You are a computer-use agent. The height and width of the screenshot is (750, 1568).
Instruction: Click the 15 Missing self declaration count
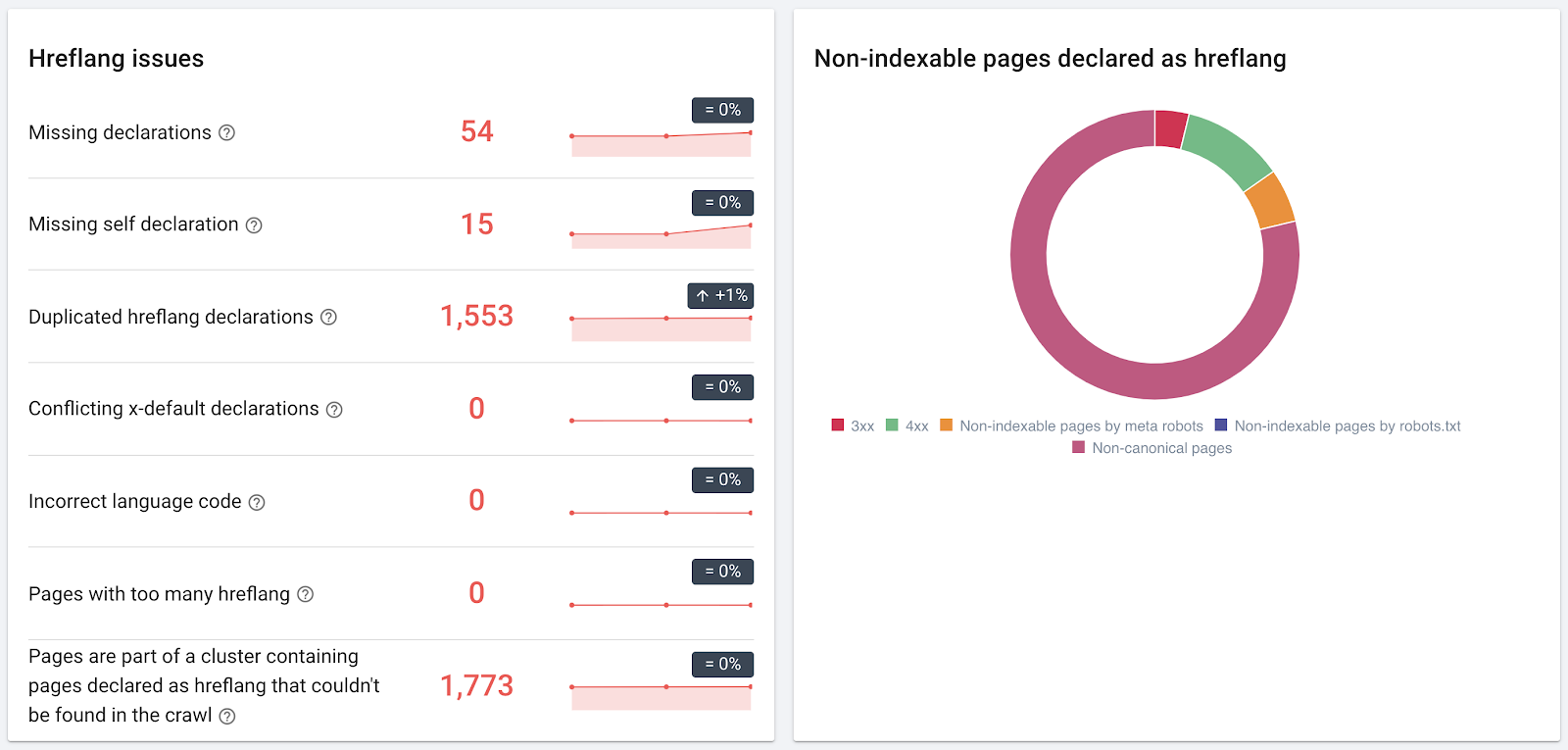click(x=477, y=225)
